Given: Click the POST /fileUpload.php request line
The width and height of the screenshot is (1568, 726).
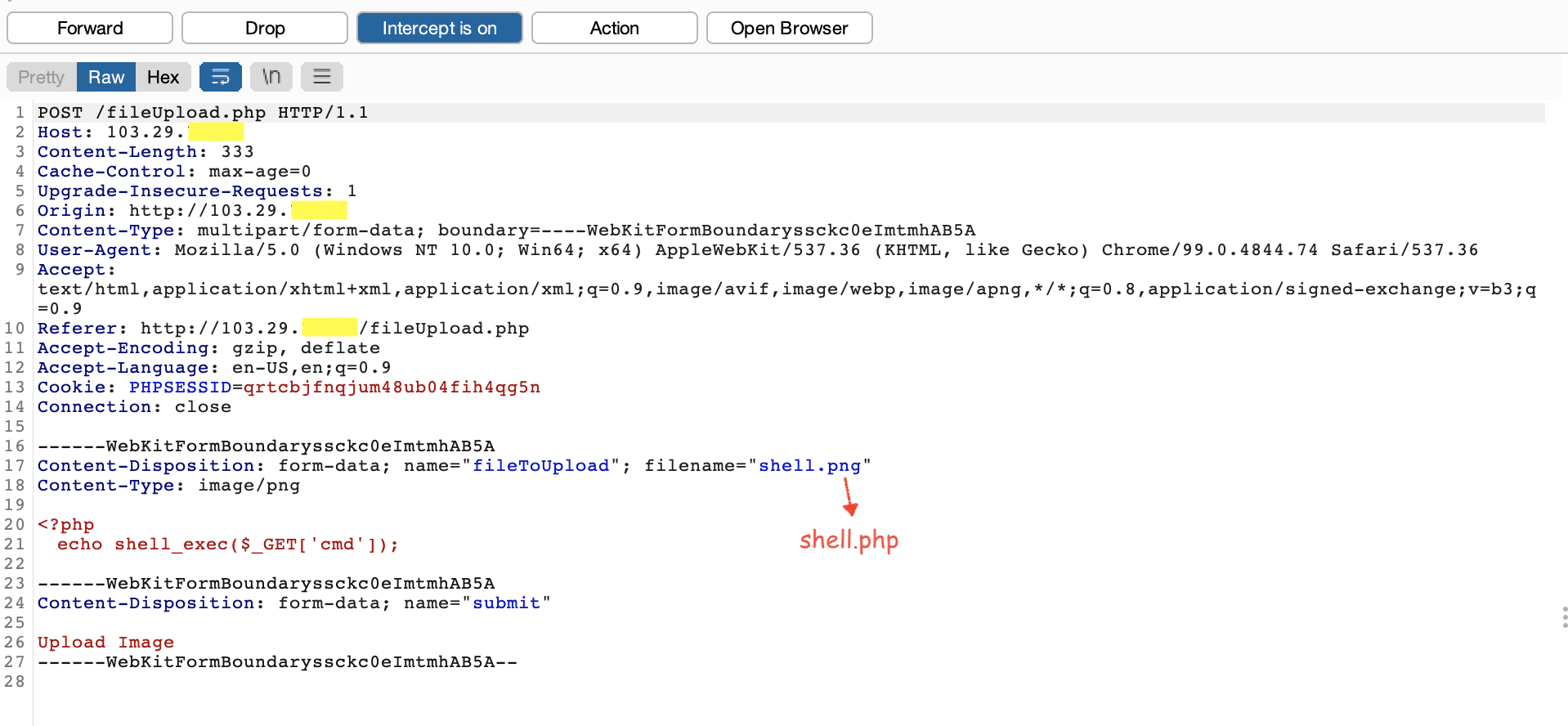Looking at the screenshot, I should click(203, 112).
